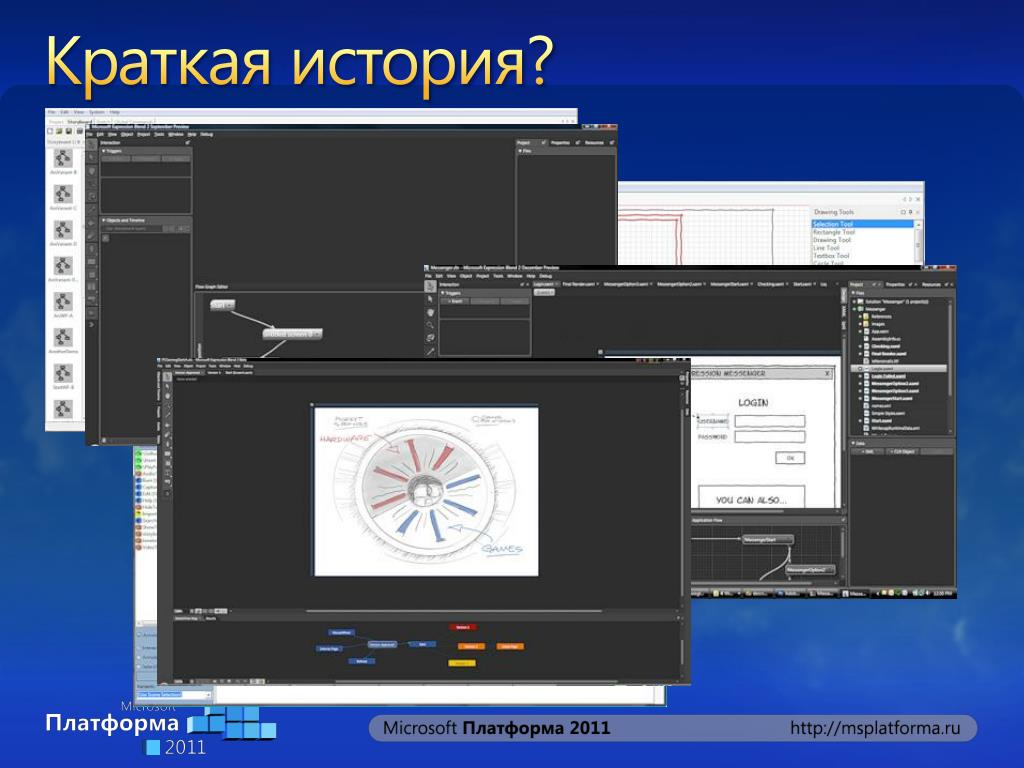1024x768 pixels.
Task: Open the Object menu in Messenger Blend window
Action: tap(466, 276)
